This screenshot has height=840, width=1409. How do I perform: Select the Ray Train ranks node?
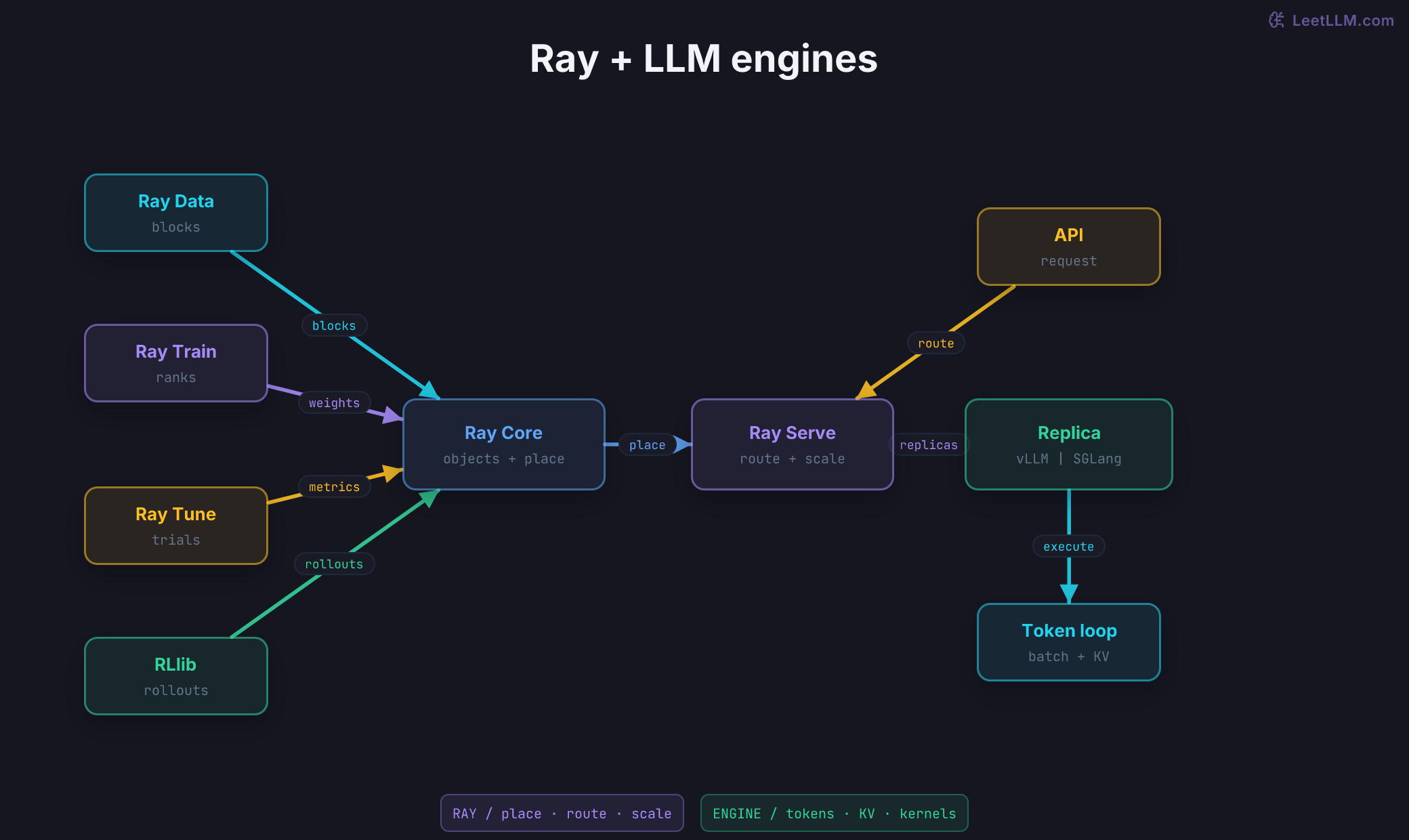[176, 363]
